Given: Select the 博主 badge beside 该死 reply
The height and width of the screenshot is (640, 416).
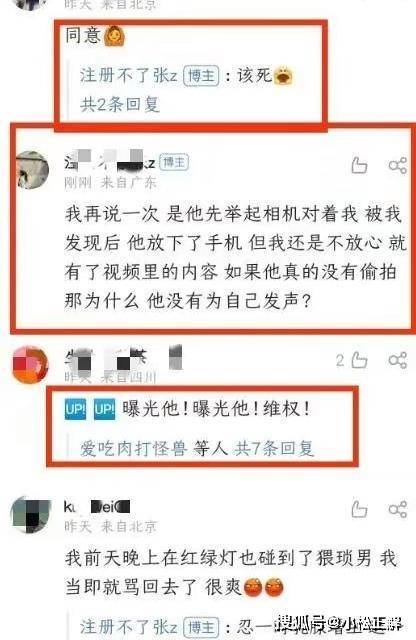Looking at the screenshot, I should (201, 76).
